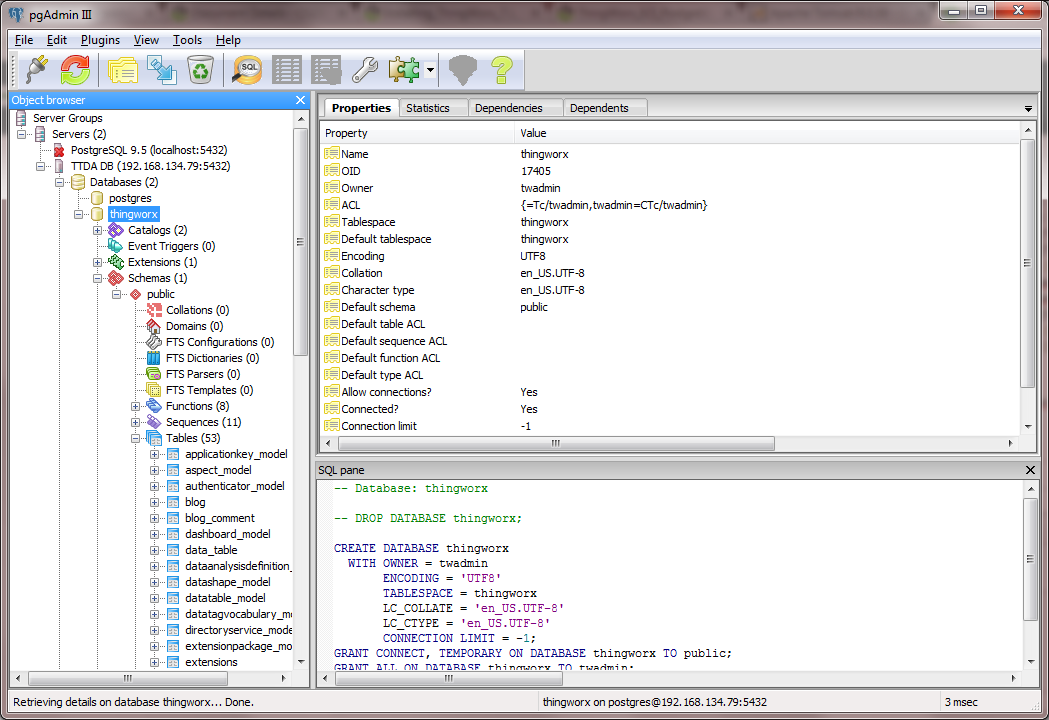This screenshot has width=1049, height=720.
Task: Click the Object browser vertical scrollbar
Action: (x=300, y=388)
